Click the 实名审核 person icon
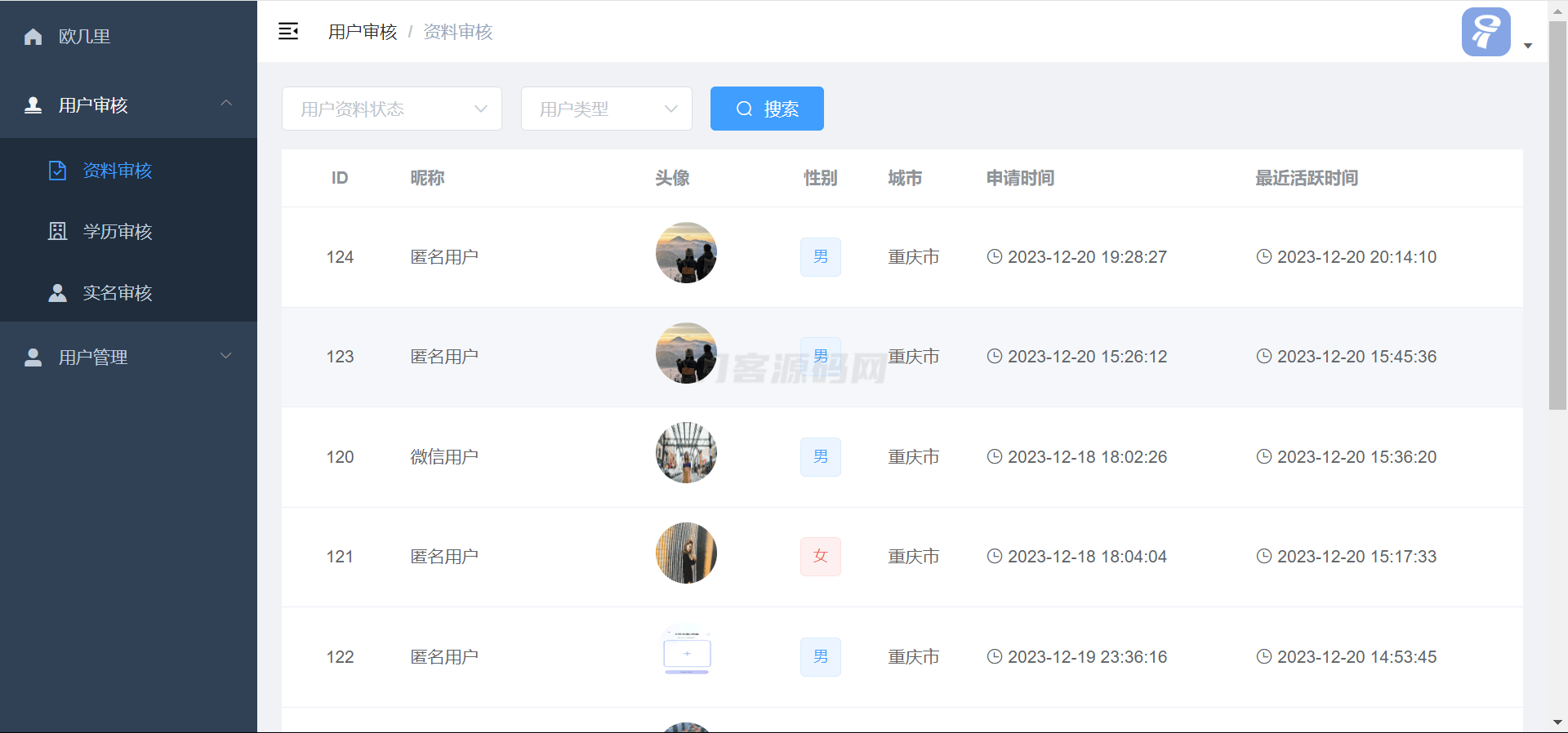The width and height of the screenshot is (1568, 733). point(57,293)
